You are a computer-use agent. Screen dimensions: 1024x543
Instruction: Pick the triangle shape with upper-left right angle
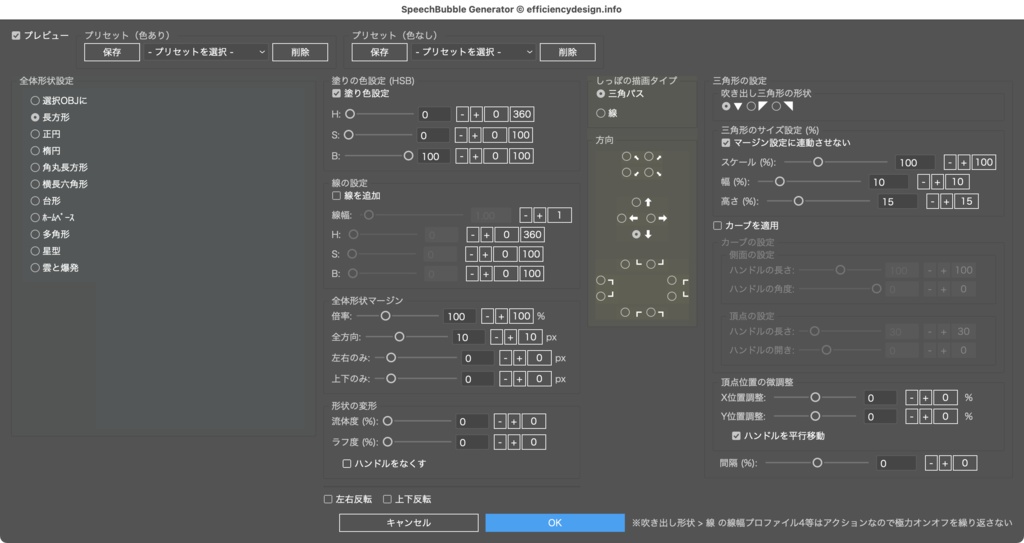(x=751, y=106)
